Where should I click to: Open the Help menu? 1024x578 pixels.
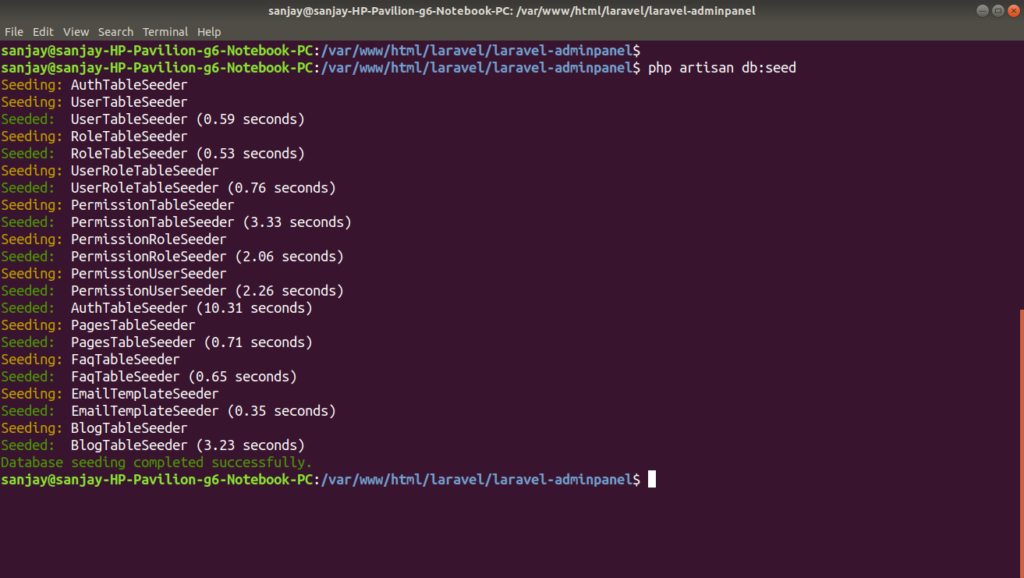click(x=209, y=31)
